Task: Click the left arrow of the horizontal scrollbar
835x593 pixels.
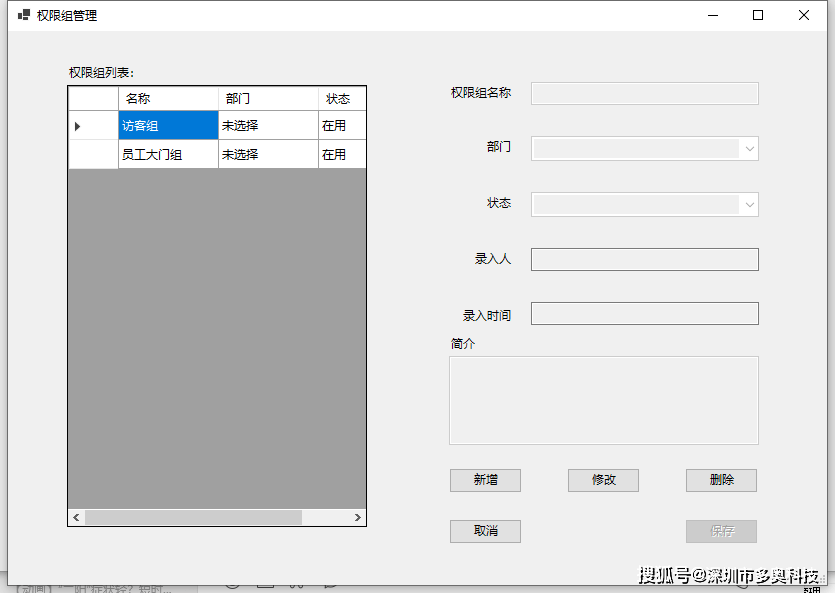Action: (75, 517)
